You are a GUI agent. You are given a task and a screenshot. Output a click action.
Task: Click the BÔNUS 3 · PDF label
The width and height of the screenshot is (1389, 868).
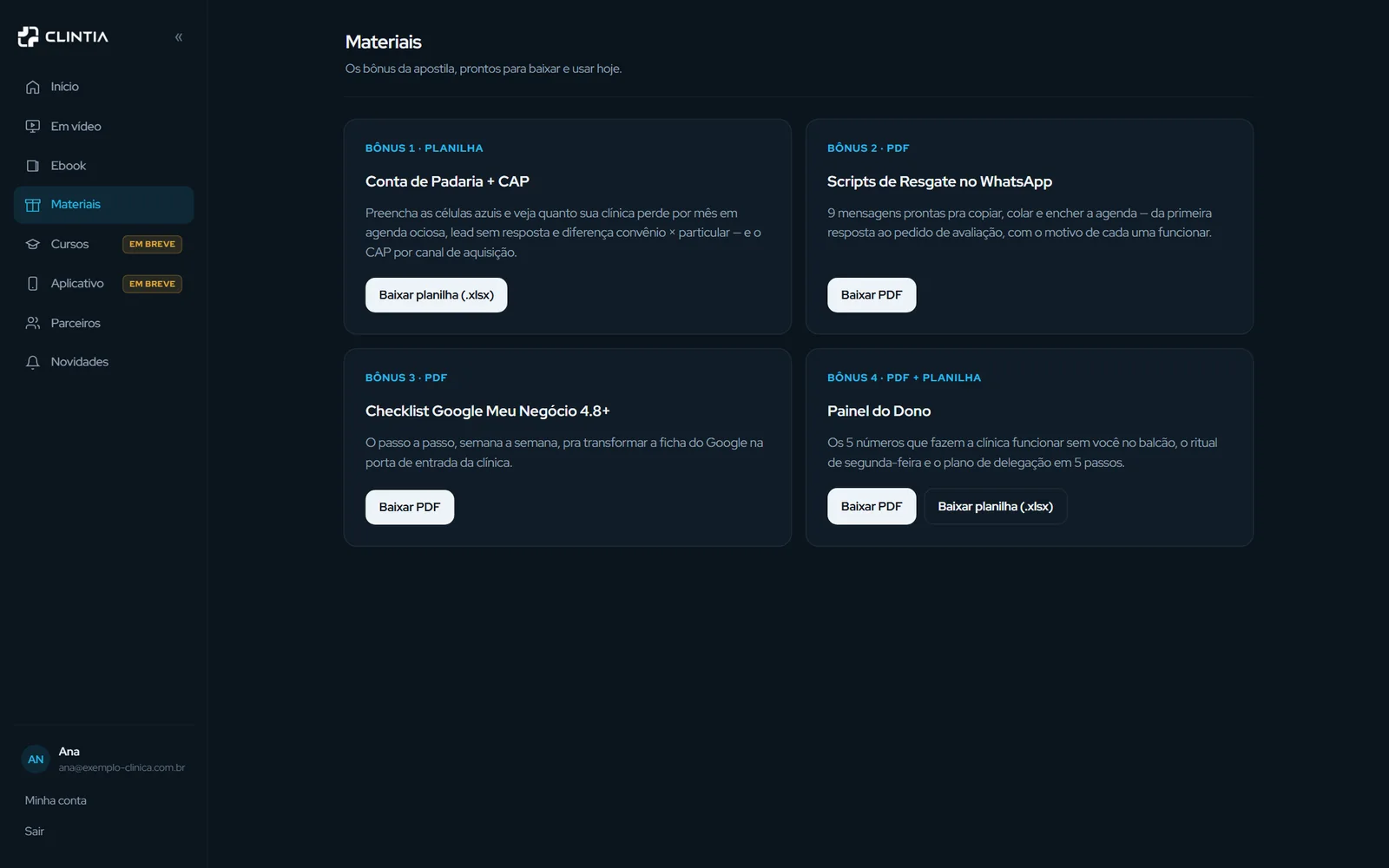click(x=406, y=378)
